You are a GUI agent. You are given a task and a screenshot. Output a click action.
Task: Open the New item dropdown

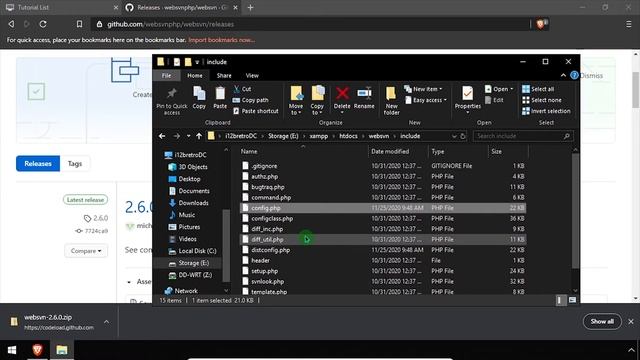pos(423,89)
